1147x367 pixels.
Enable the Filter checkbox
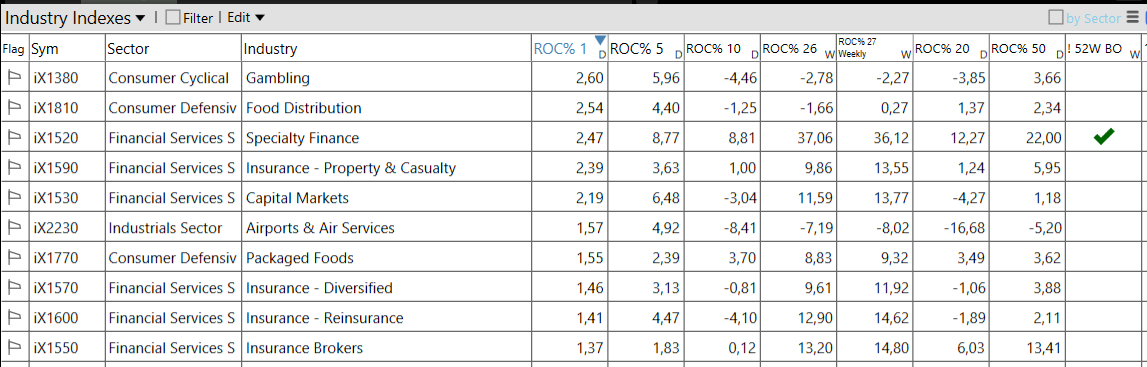pyautogui.click(x=173, y=18)
